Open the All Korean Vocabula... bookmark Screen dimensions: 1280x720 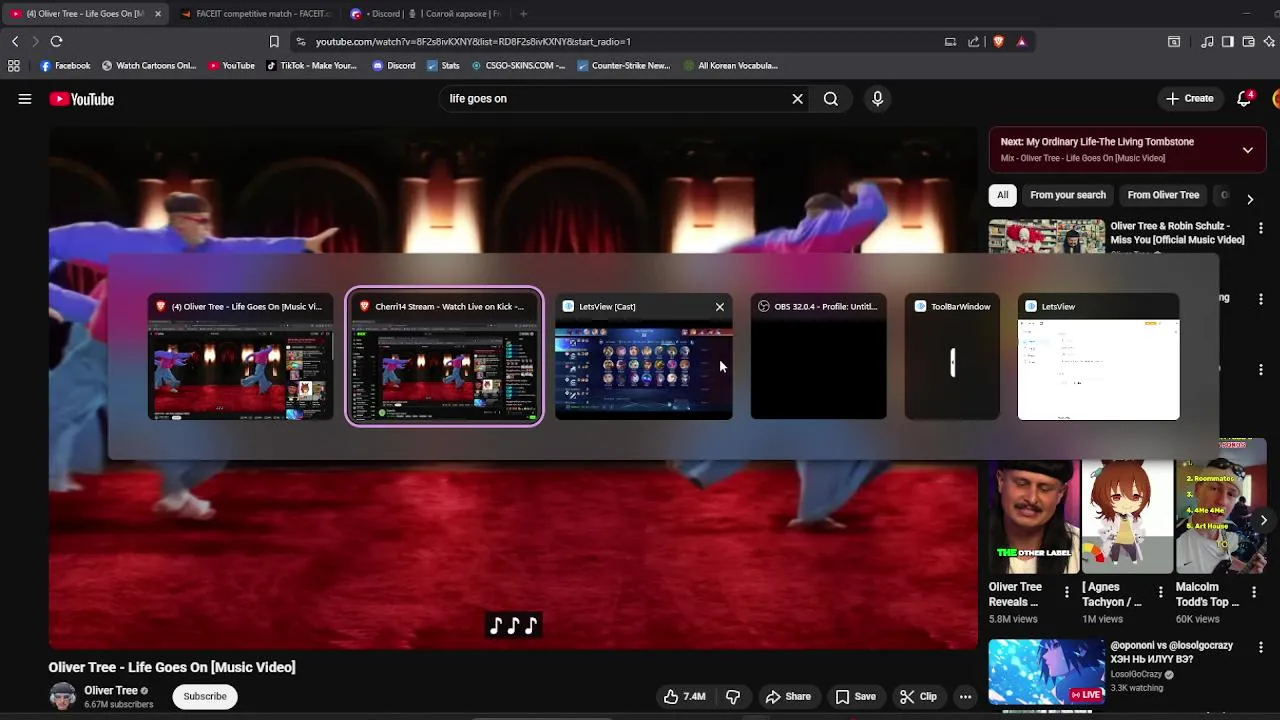(x=731, y=66)
